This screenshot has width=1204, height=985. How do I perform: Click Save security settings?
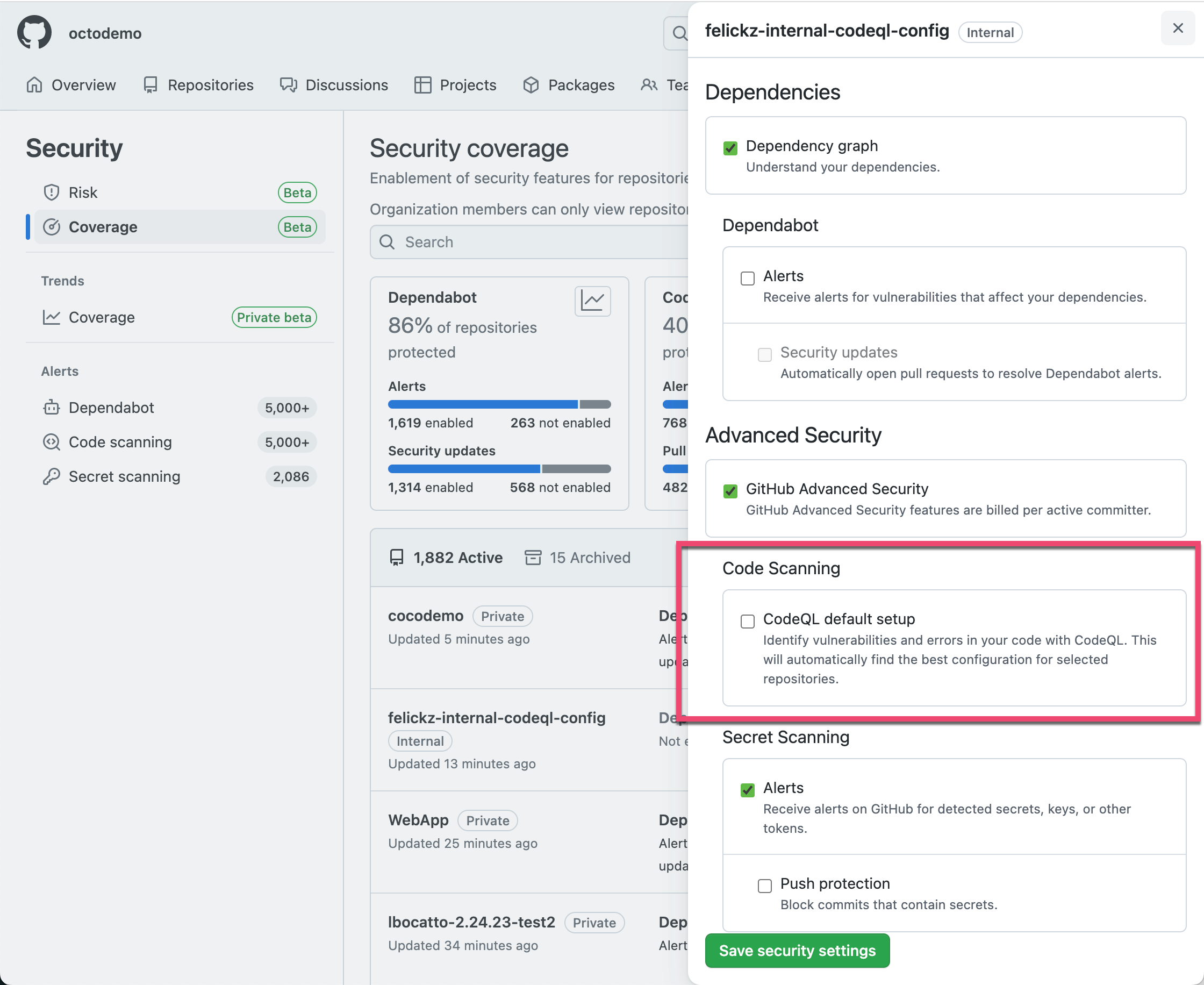tap(797, 951)
